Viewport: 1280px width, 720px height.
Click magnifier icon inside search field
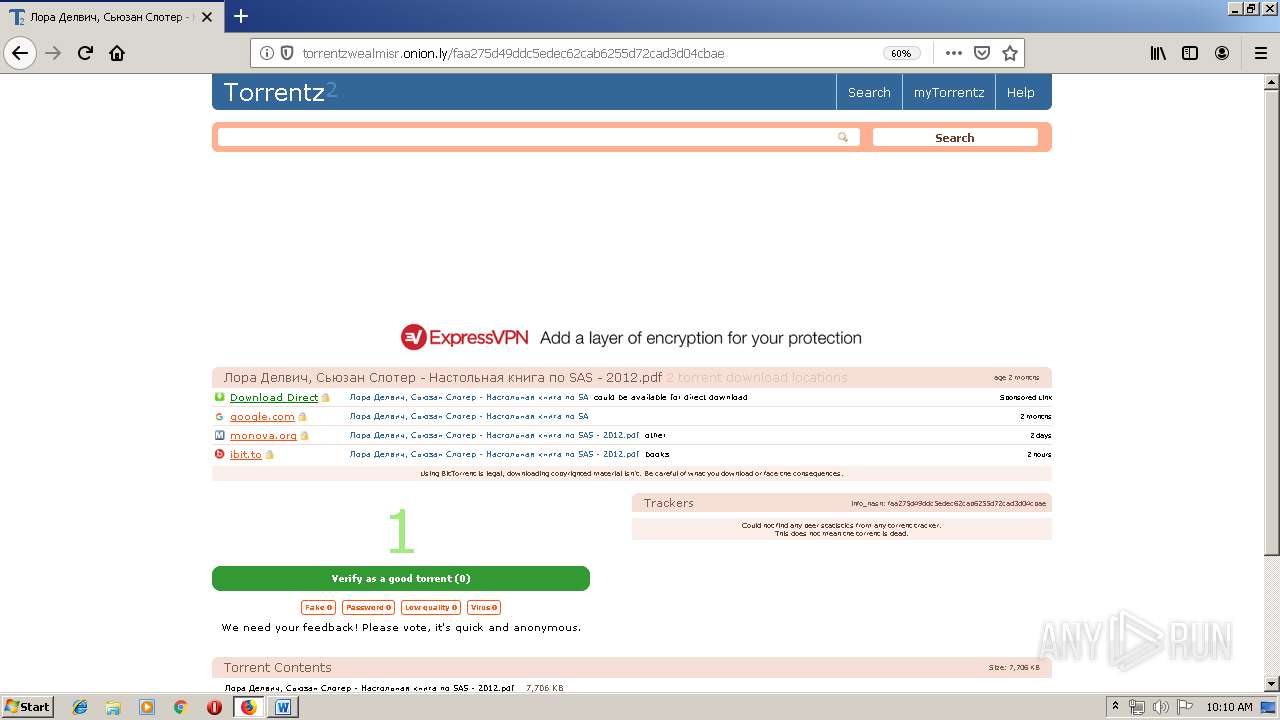pos(843,137)
